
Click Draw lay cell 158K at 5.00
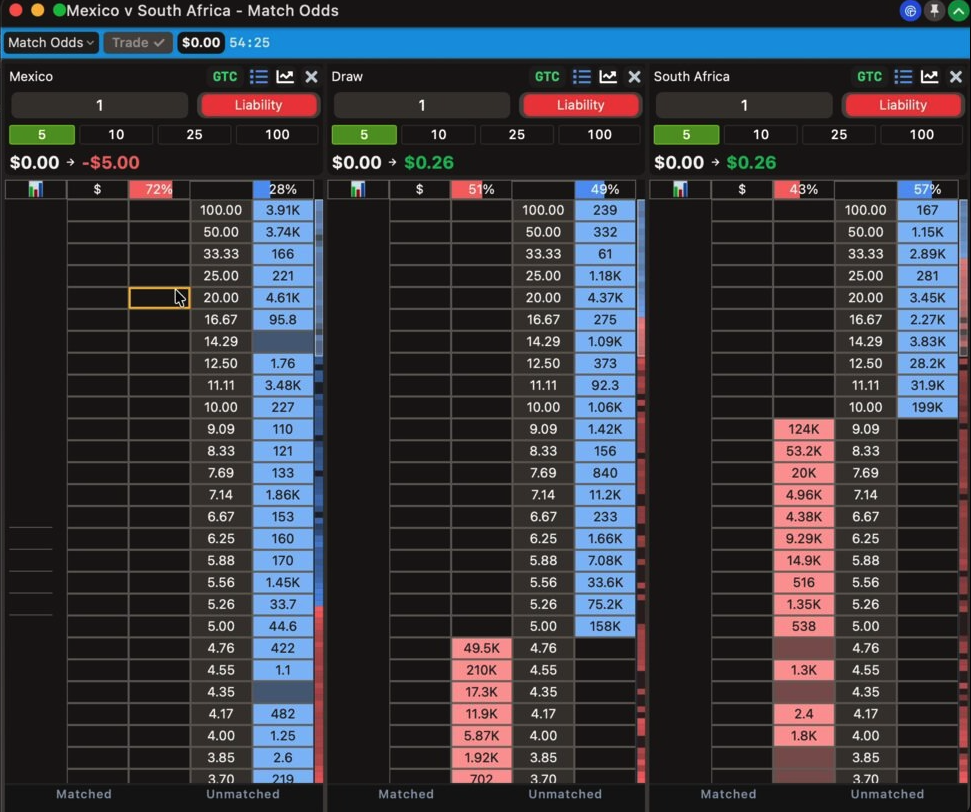[605, 626]
